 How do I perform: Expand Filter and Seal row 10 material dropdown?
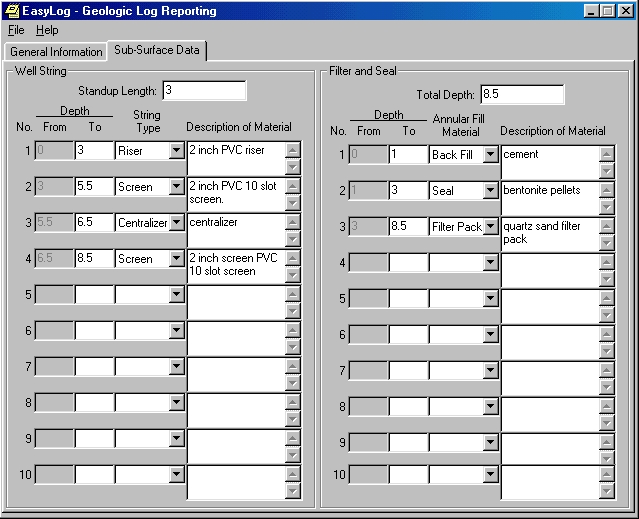click(491, 474)
